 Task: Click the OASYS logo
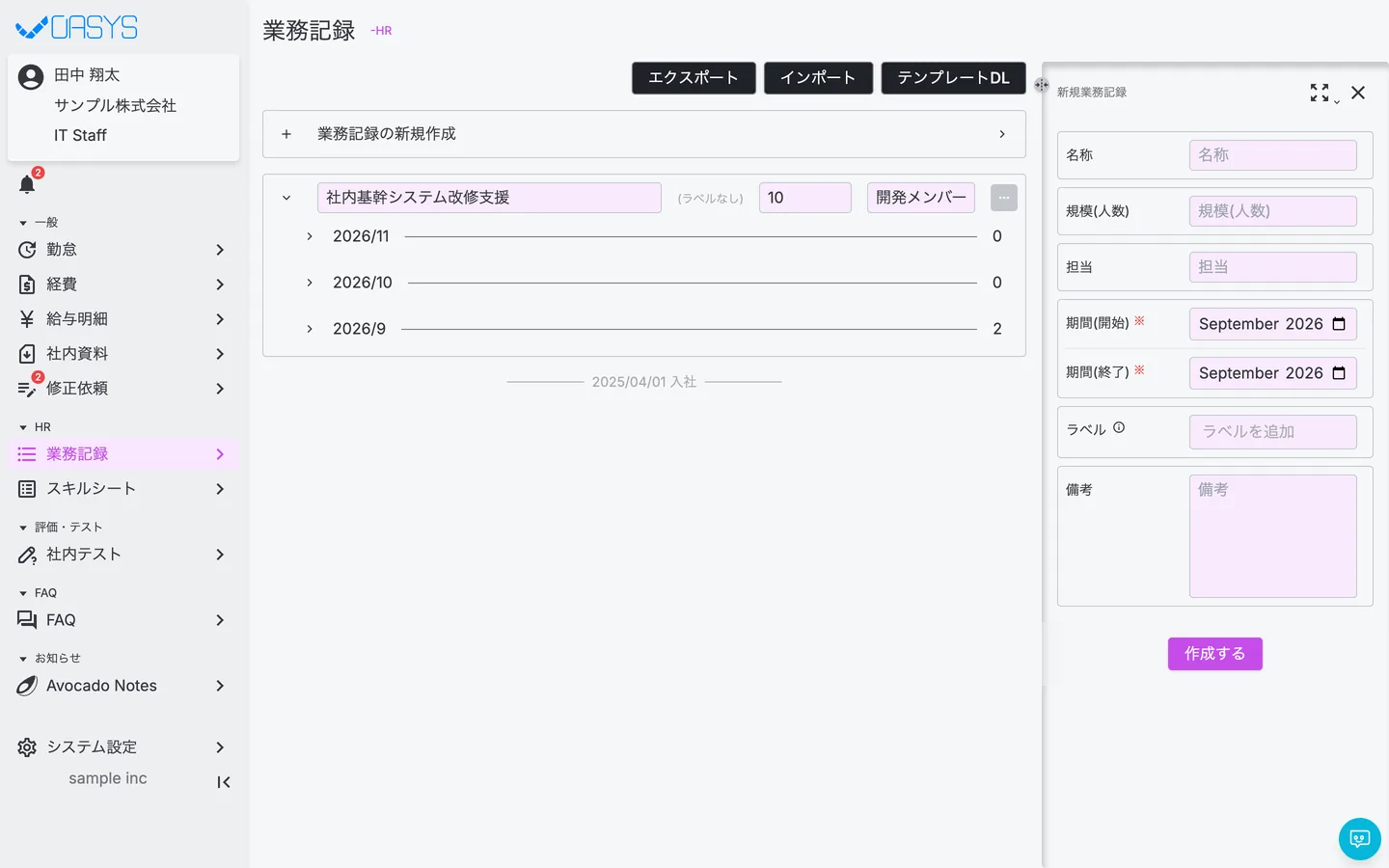point(77,28)
